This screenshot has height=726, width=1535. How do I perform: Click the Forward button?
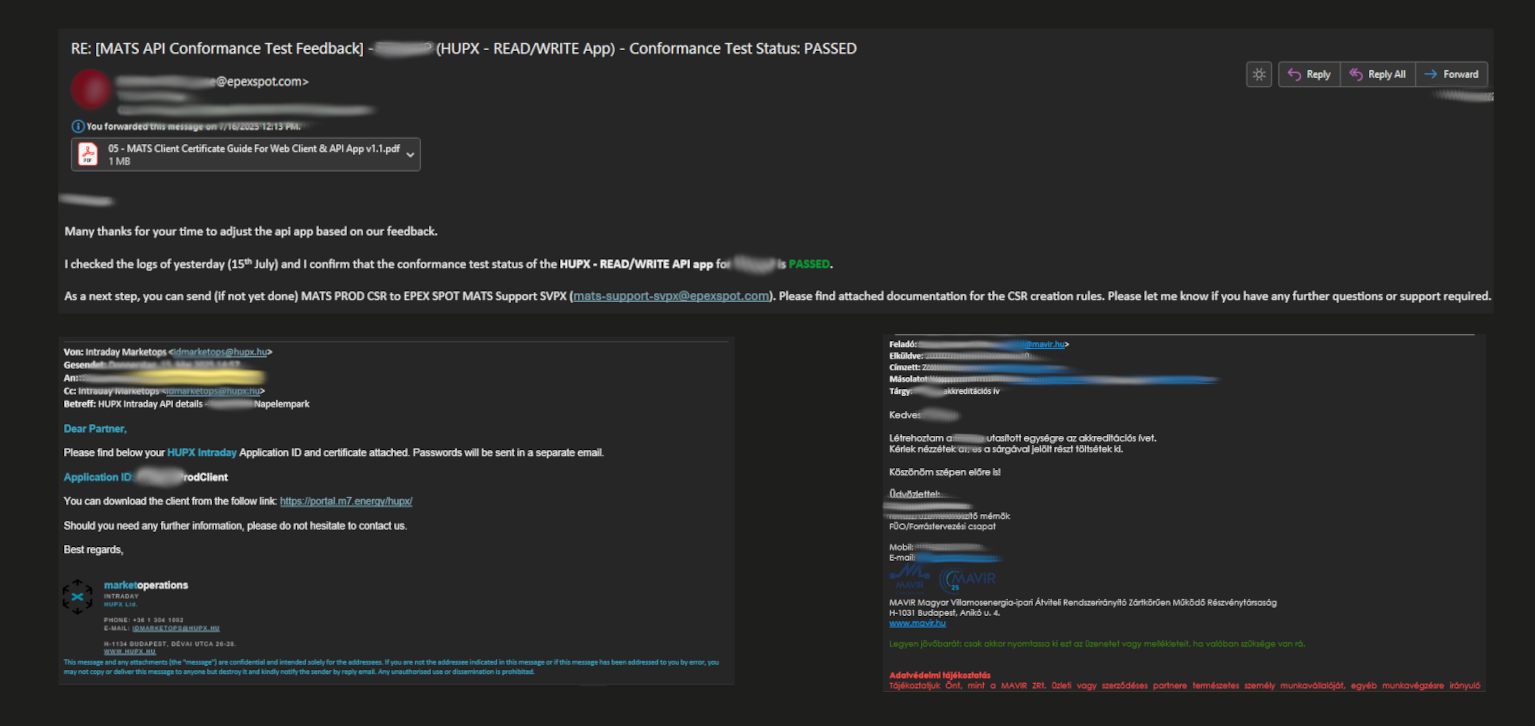(1451, 75)
